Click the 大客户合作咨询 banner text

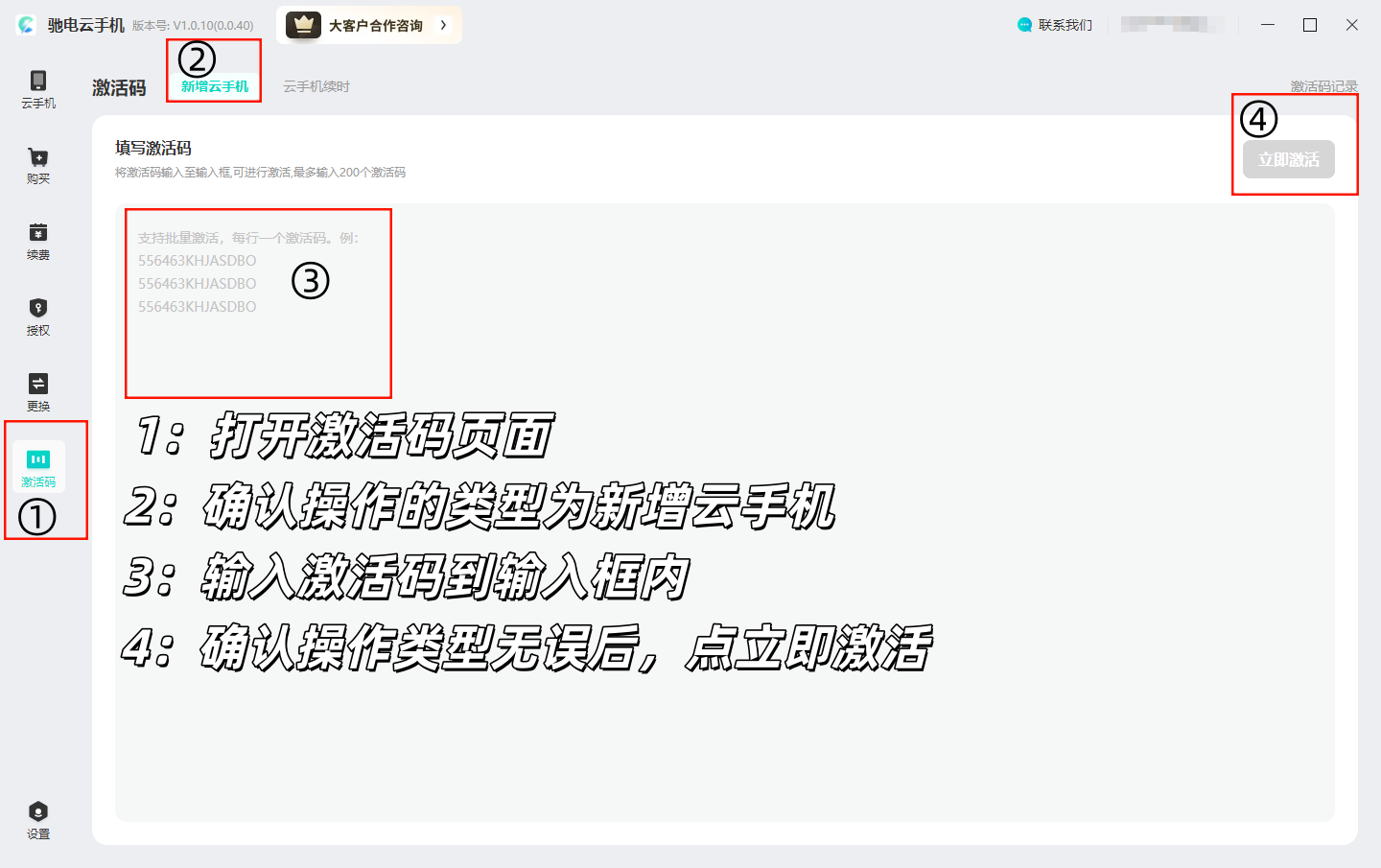(x=376, y=26)
